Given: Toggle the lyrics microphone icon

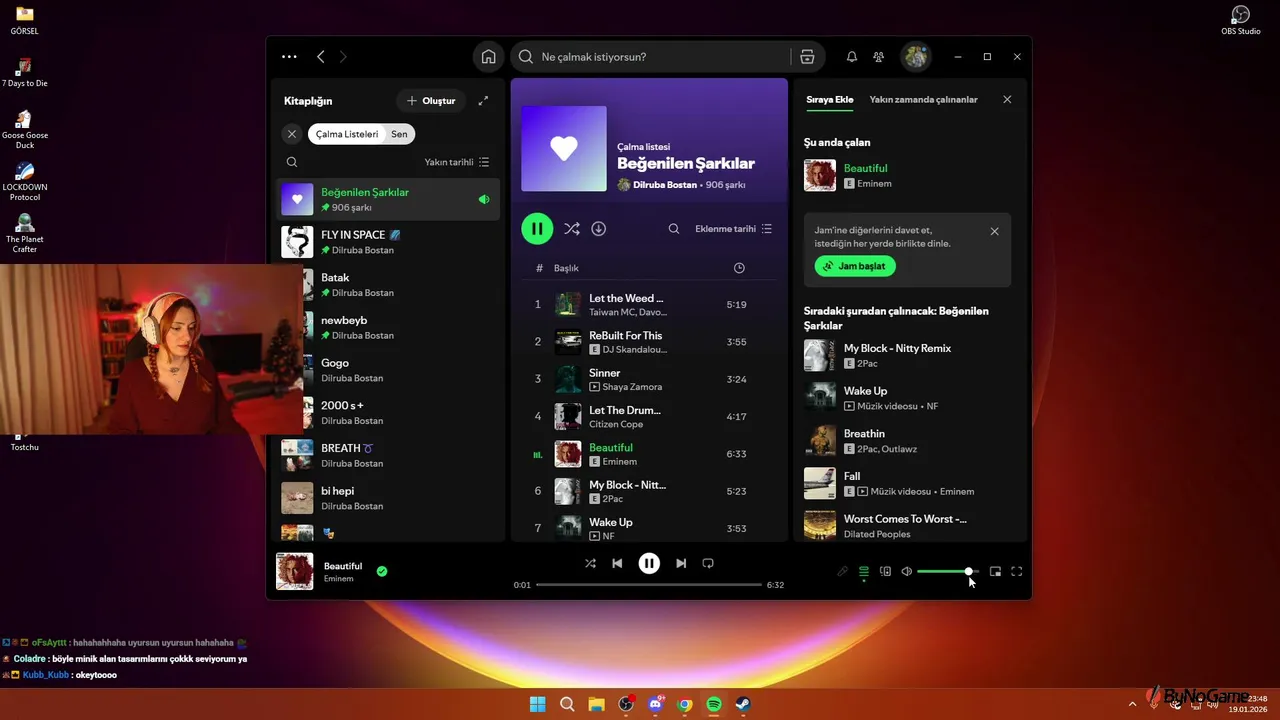Looking at the screenshot, I should (x=842, y=571).
